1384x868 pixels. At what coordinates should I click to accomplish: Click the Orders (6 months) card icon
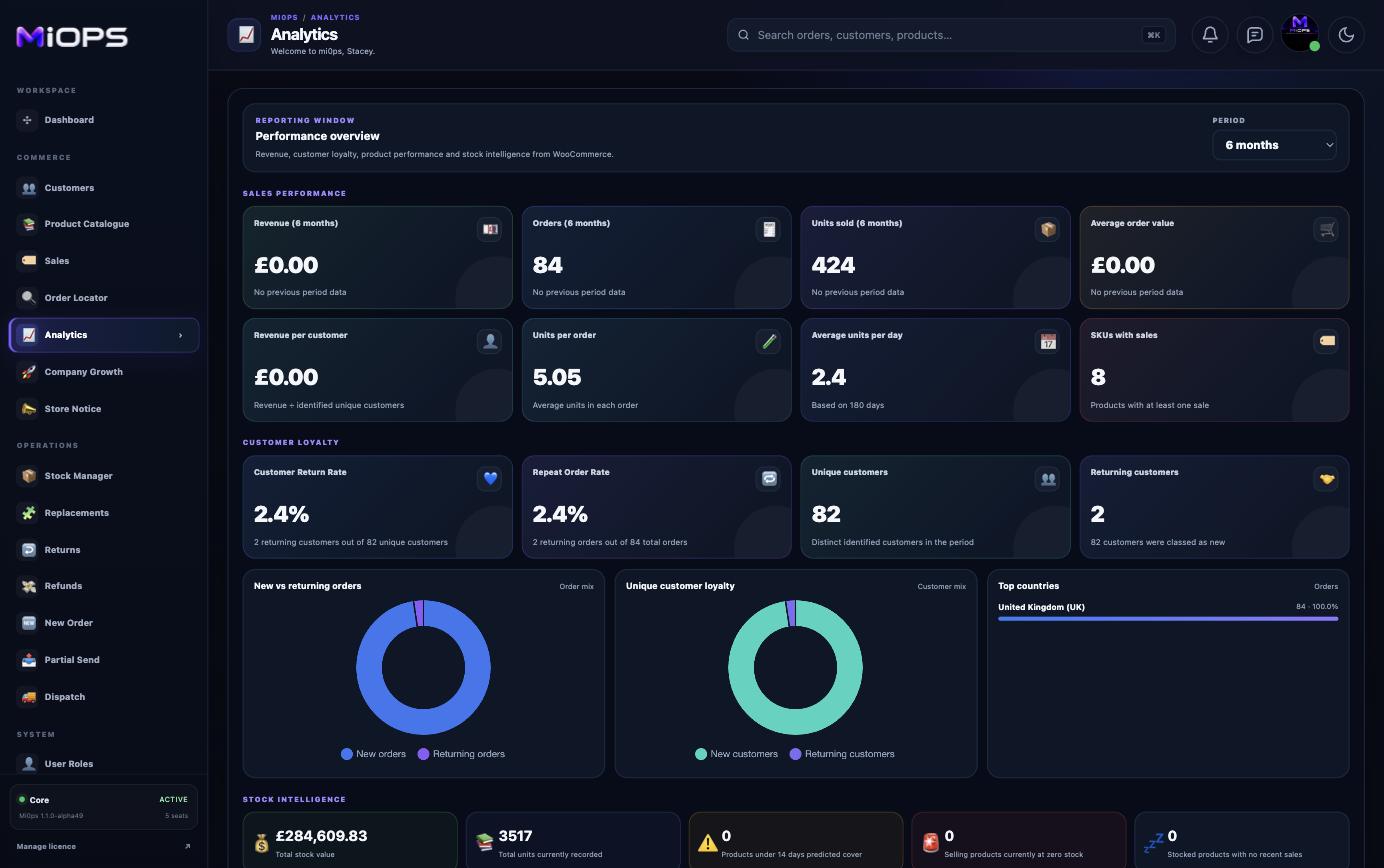[x=769, y=229]
